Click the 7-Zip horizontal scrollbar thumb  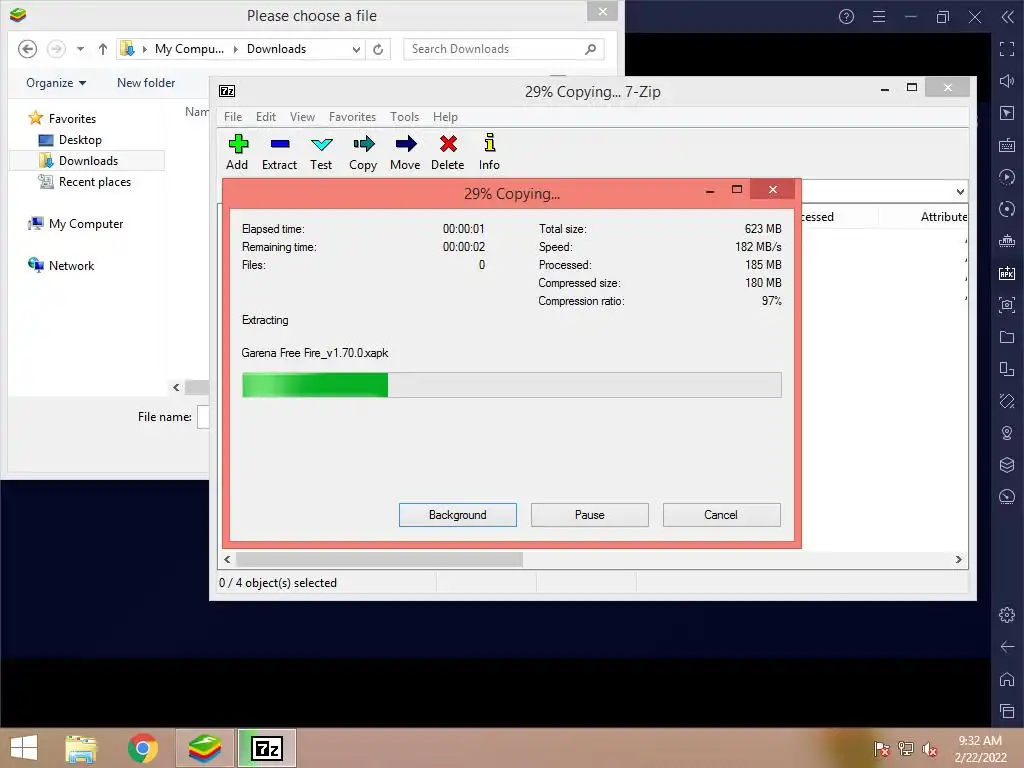pos(379,559)
